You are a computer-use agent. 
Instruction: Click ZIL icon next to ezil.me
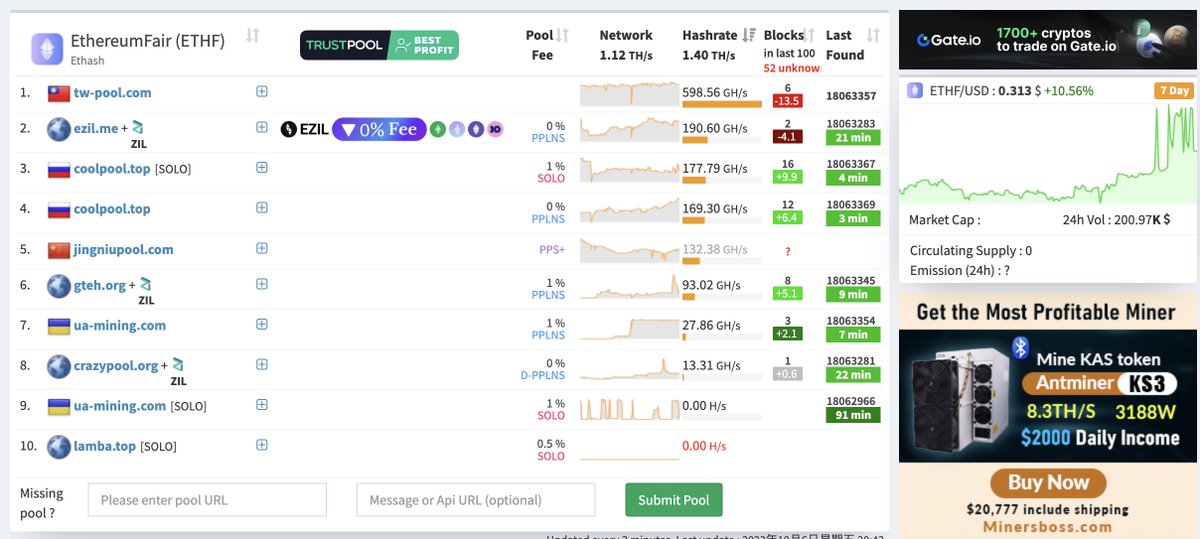(138, 128)
